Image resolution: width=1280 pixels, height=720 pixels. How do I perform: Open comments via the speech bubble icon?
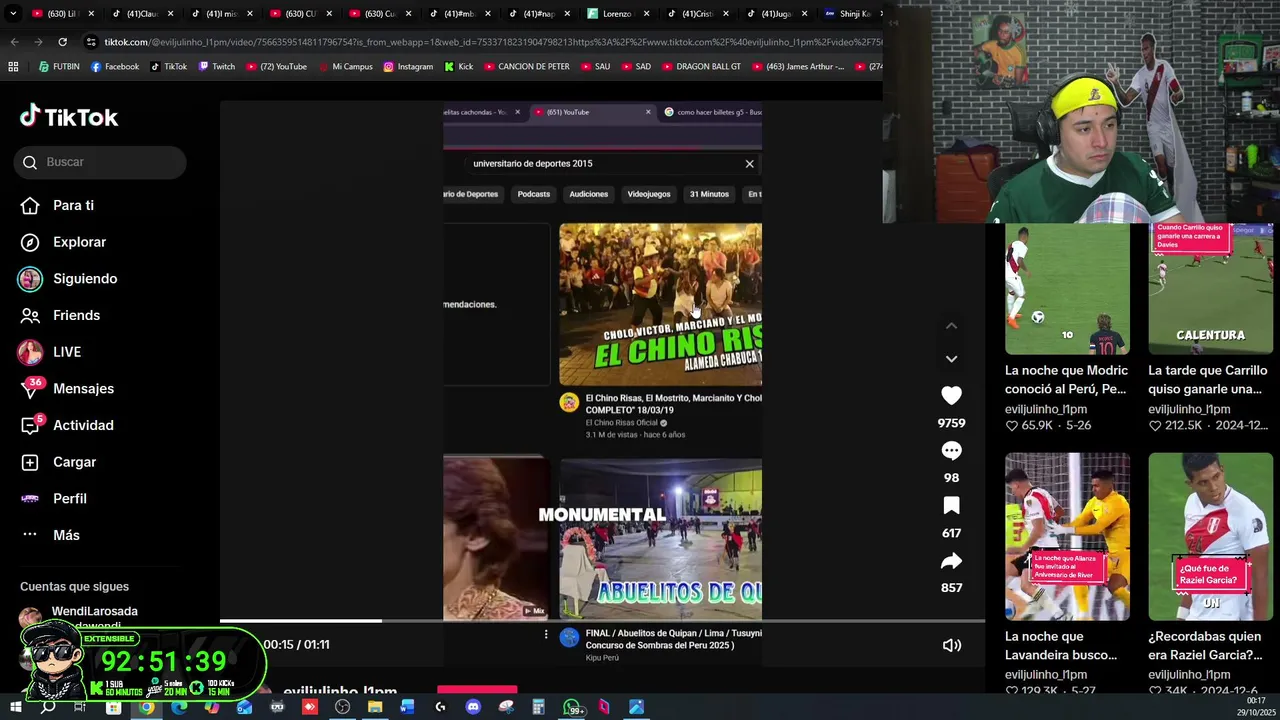pyautogui.click(x=952, y=451)
